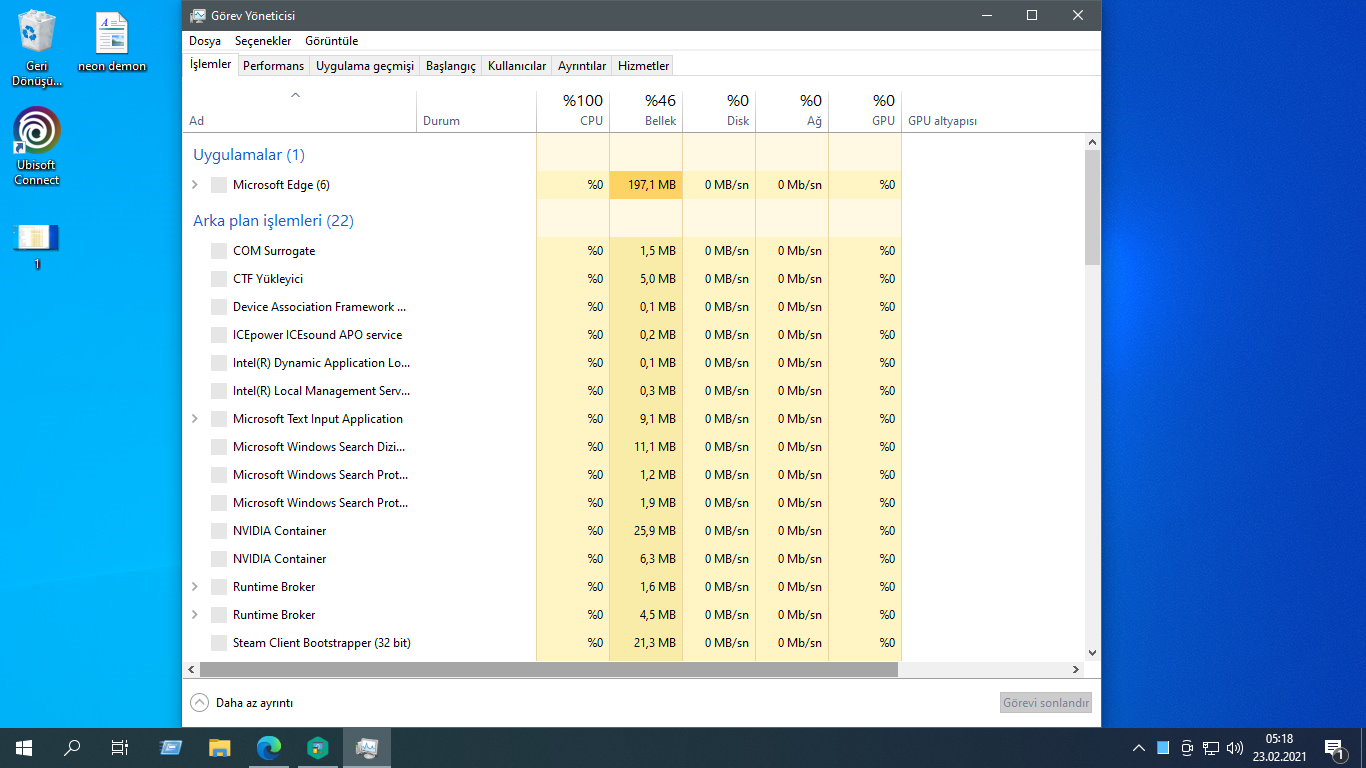Sort by the Ad name column header
Image resolution: width=1366 pixels, height=768 pixels.
coord(299,110)
